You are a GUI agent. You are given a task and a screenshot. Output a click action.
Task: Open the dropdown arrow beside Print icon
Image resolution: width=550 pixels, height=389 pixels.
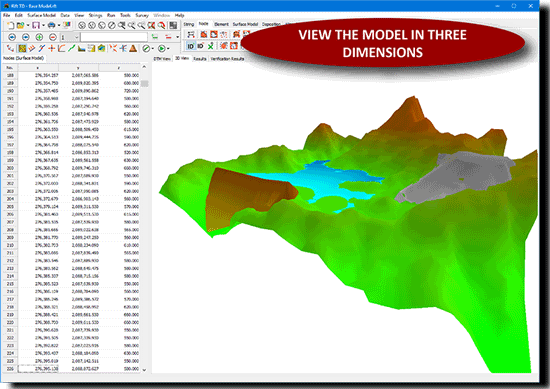click(59, 25)
